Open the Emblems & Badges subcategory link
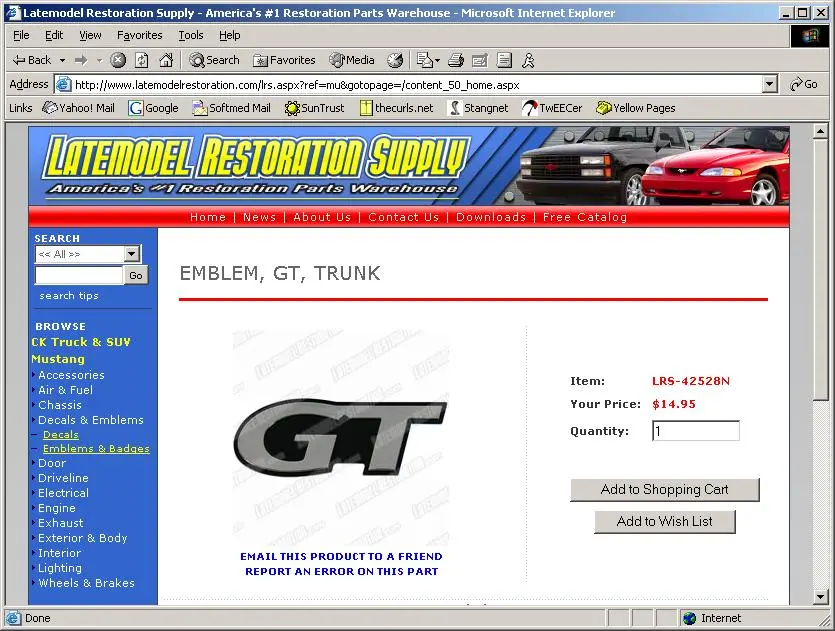835x631 pixels. click(x=96, y=448)
